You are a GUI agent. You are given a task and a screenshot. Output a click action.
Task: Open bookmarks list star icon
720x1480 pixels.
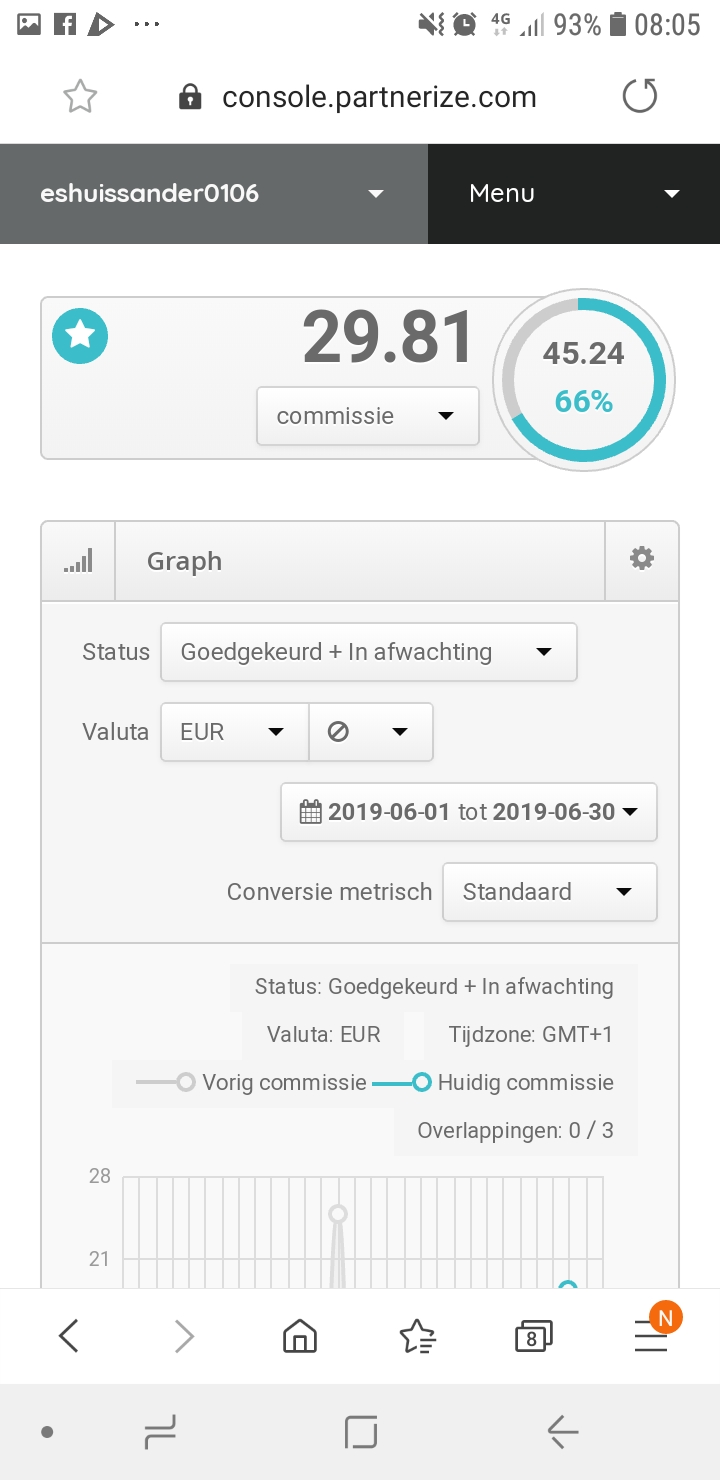point(417,1336)
